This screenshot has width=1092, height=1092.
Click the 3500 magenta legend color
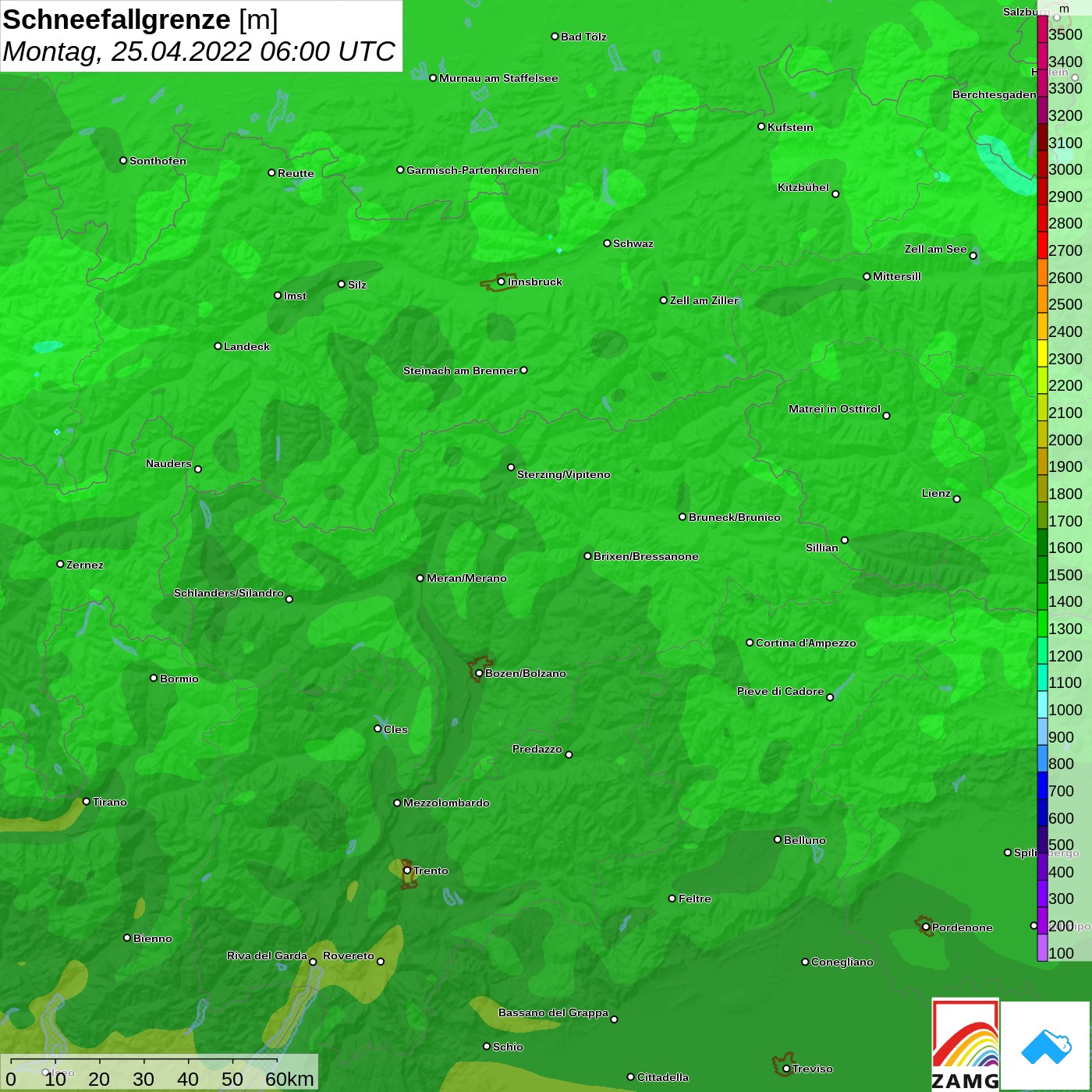tap(1042, 29)
